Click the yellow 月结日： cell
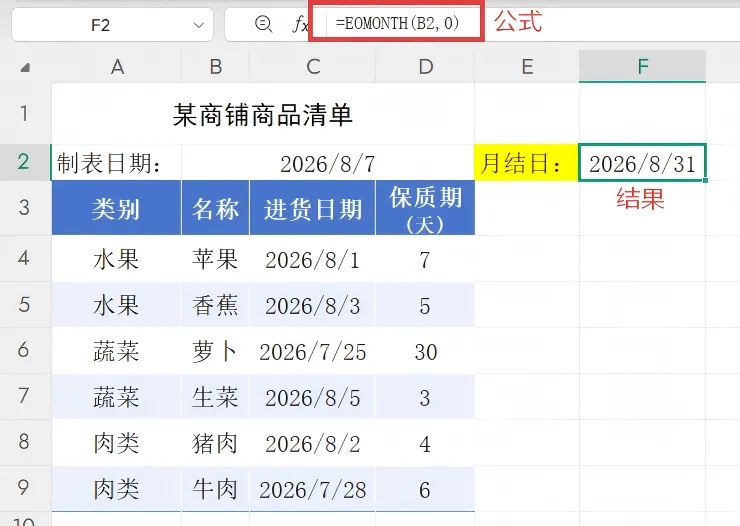This screenshot has width=740, height=526. (x=527, y=163)
